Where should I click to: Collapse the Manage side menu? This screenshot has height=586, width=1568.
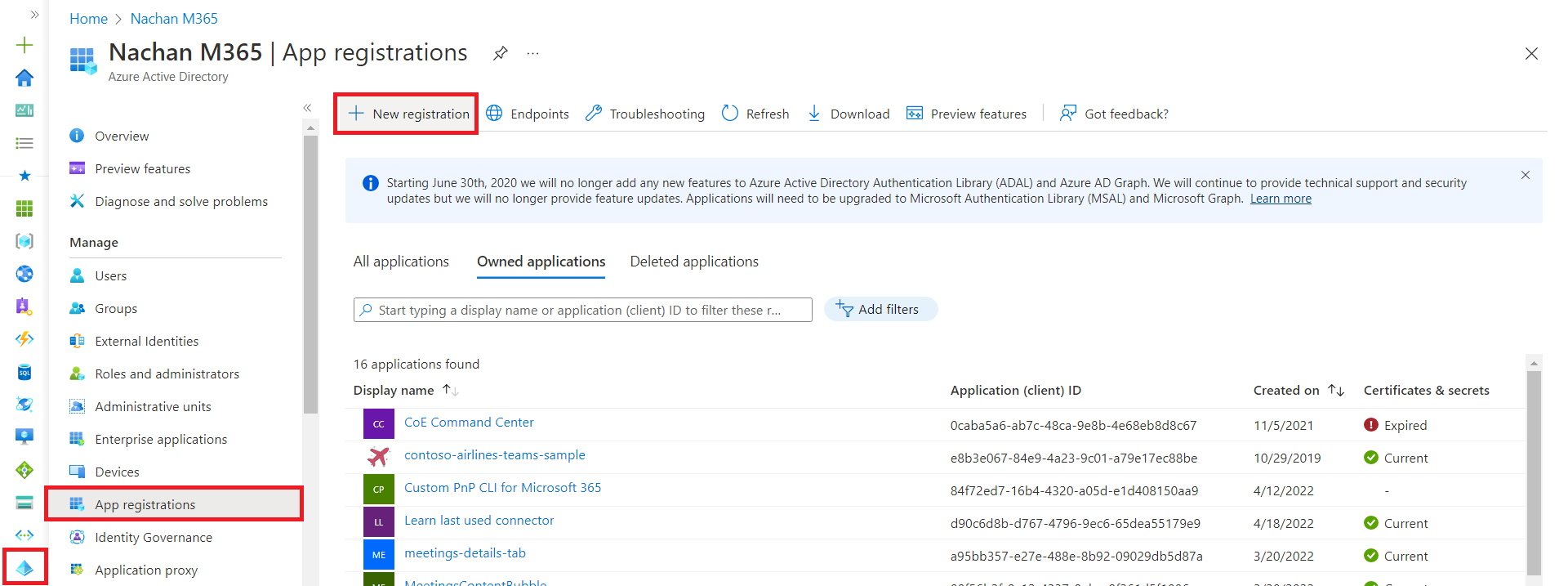tap(307, 108)
